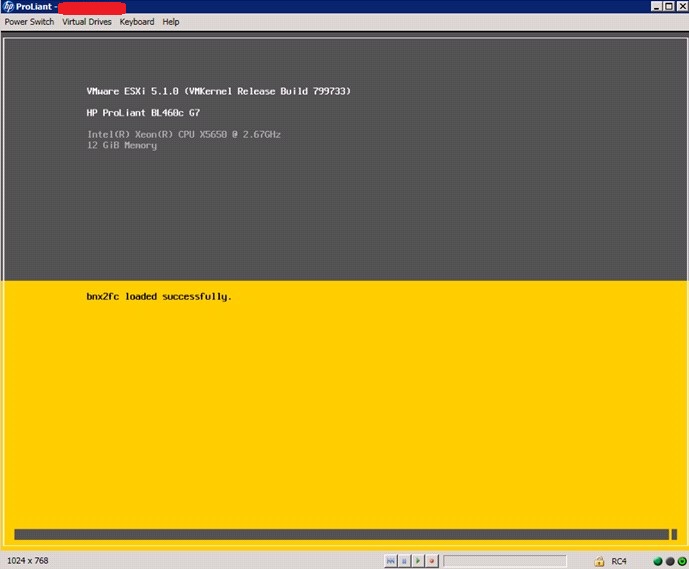Click the red record button
The width and height of the screenshot is (689, 569).
432,561
